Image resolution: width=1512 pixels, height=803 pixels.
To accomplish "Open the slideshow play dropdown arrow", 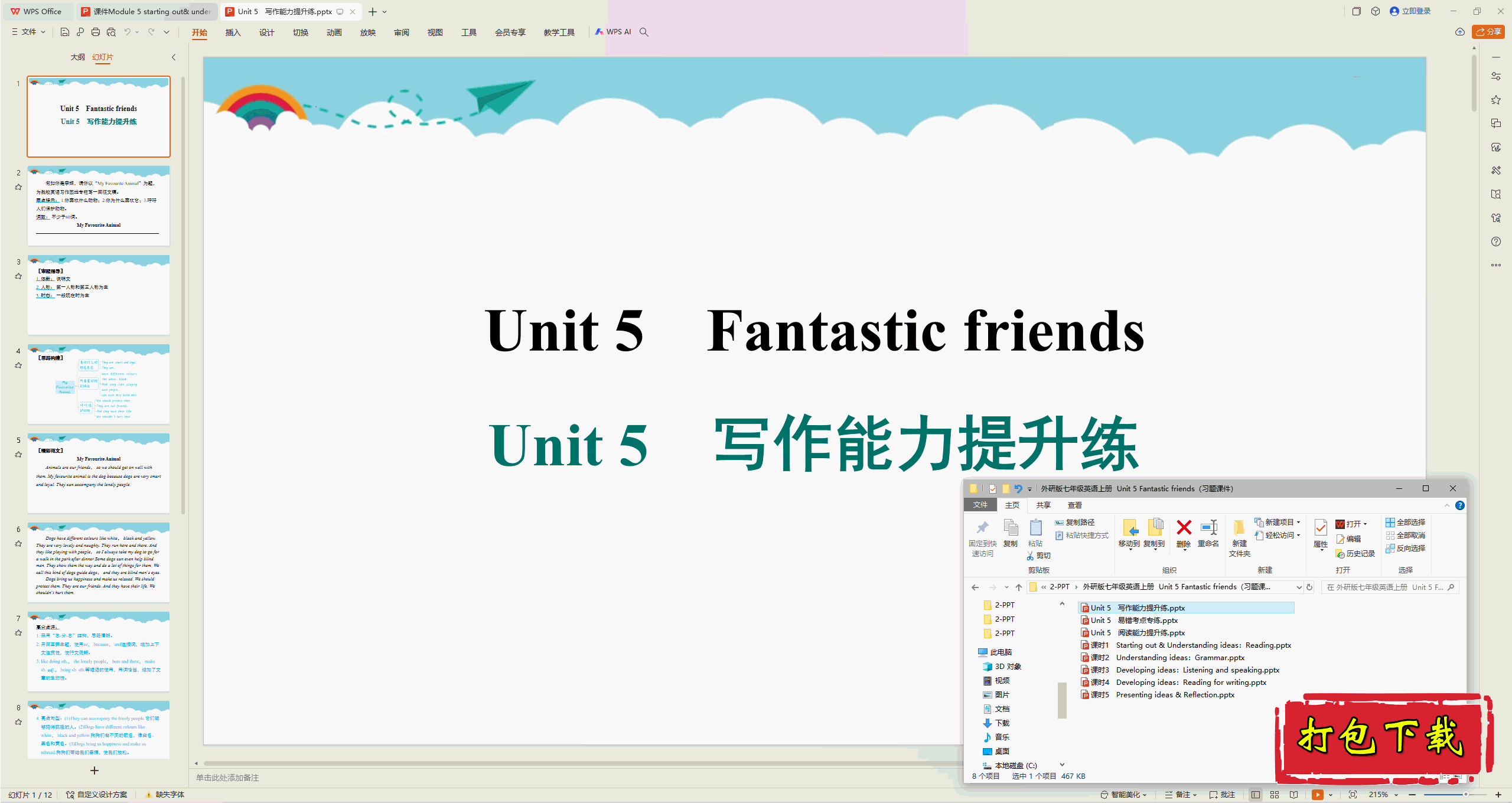I will (1331, 795).
